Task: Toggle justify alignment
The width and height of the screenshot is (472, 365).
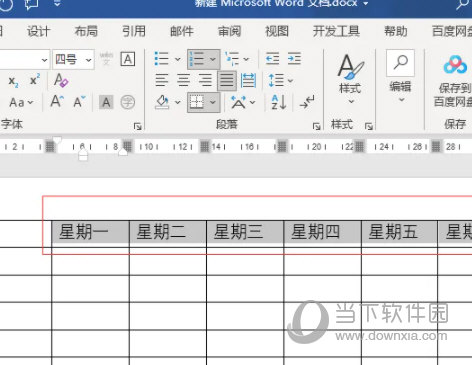Action: click(227, 80)
